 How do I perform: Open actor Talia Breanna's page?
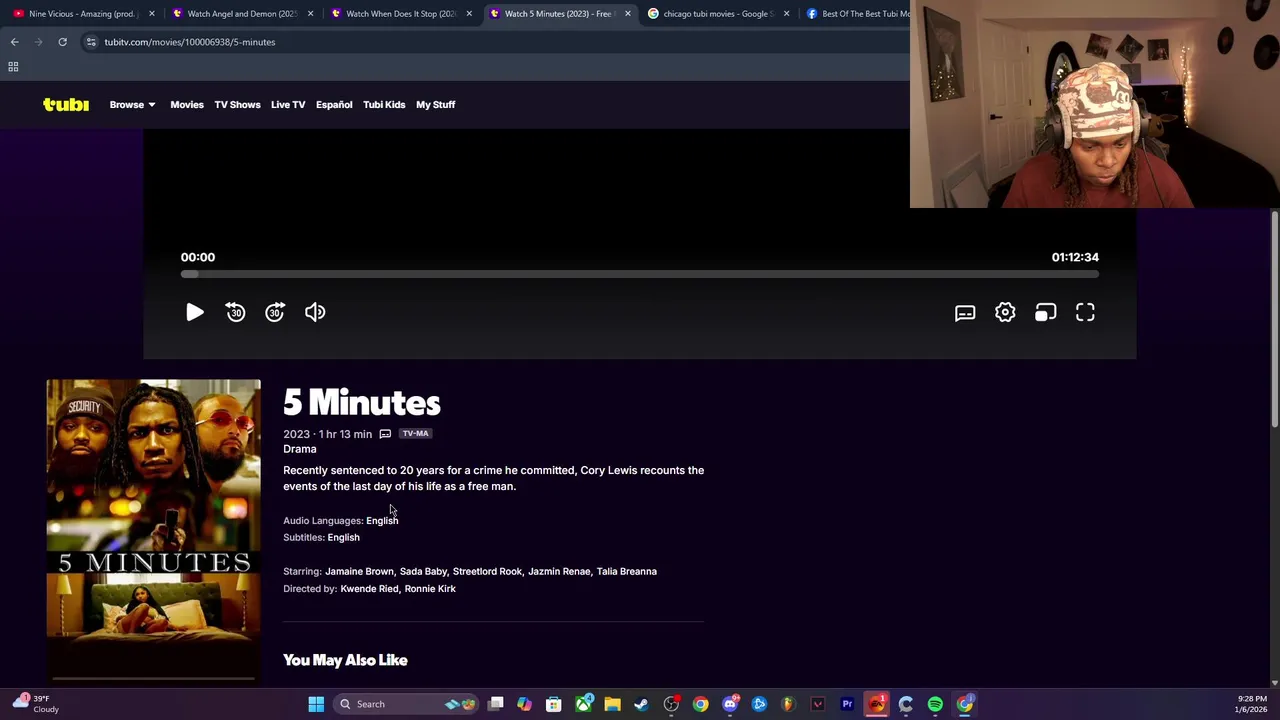click(627, 571)
